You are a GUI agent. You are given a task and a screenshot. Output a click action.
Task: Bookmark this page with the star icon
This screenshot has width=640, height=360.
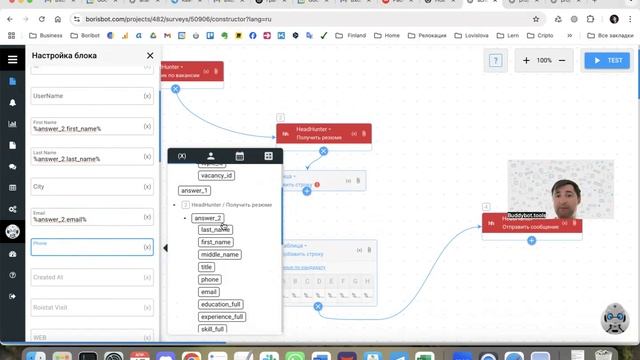(536, 19)
